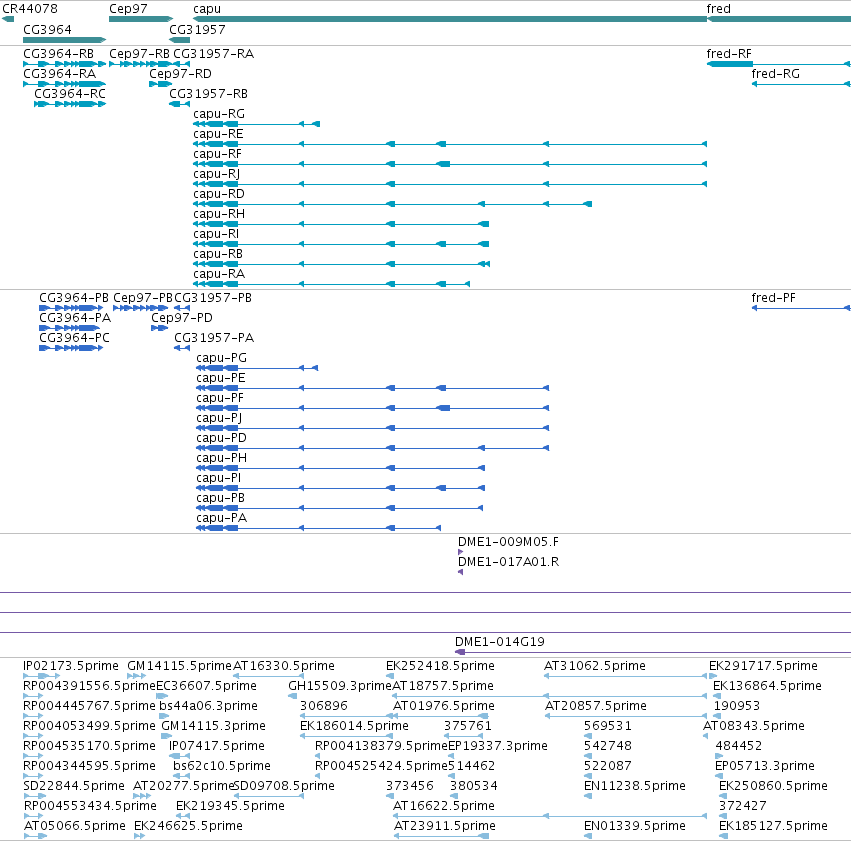Select transcript CG3964-RA
The image size is (851, 841).
pos(65,84)
